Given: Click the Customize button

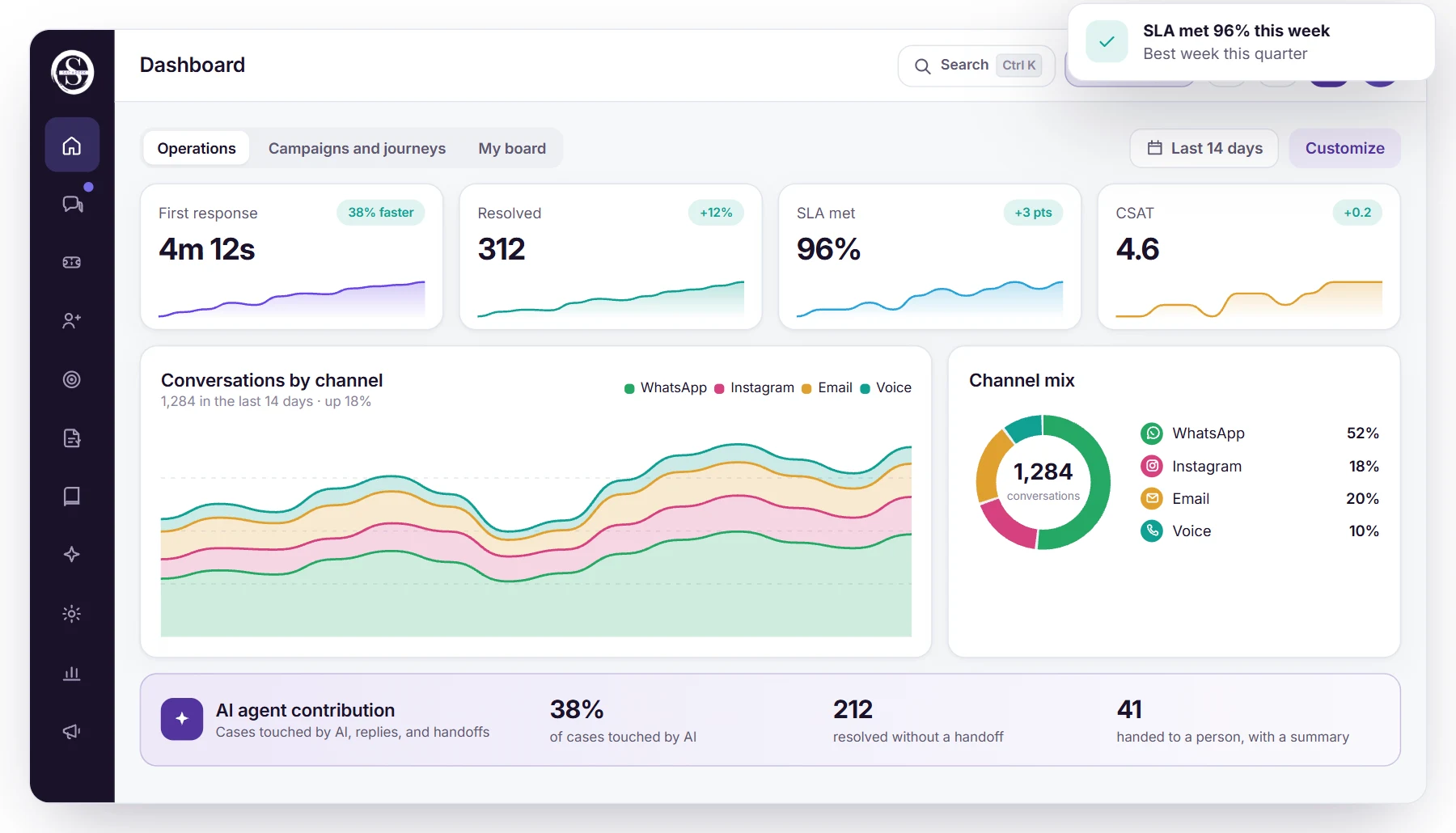Looking at the screenshot, I should pos(1345,148).
